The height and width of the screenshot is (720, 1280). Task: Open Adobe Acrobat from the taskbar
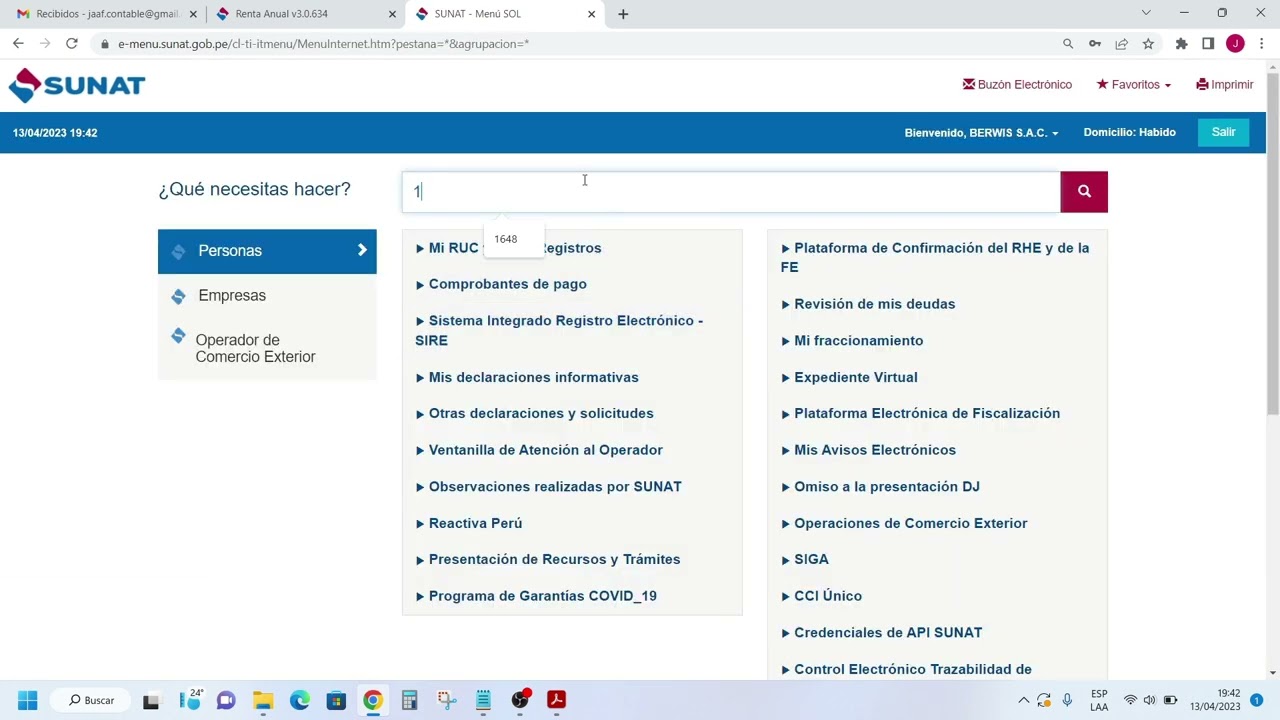[556, 700]
